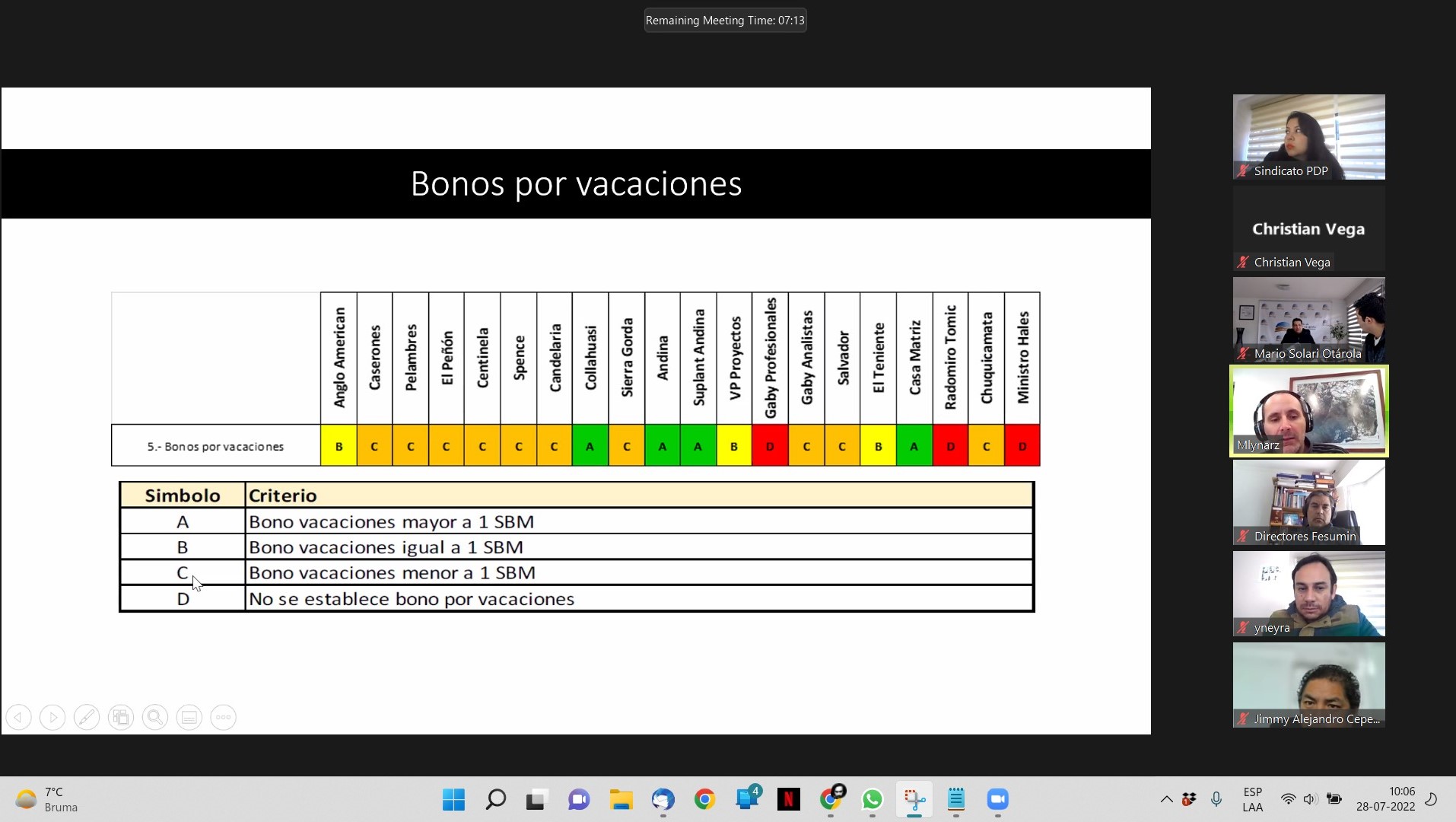Image resolution: width=1456 pixels, height=822 pixels.
Task: Click the clock showing 10:06
Action: click(x=1385, y=799)
